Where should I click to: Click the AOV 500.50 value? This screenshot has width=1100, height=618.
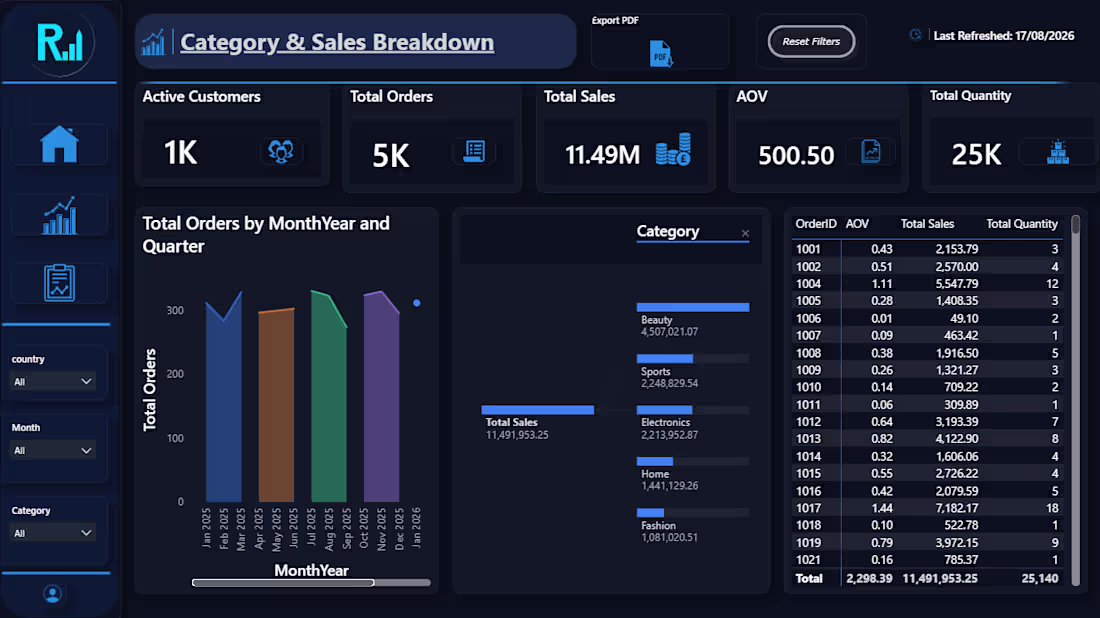click(x=796, y=155)
